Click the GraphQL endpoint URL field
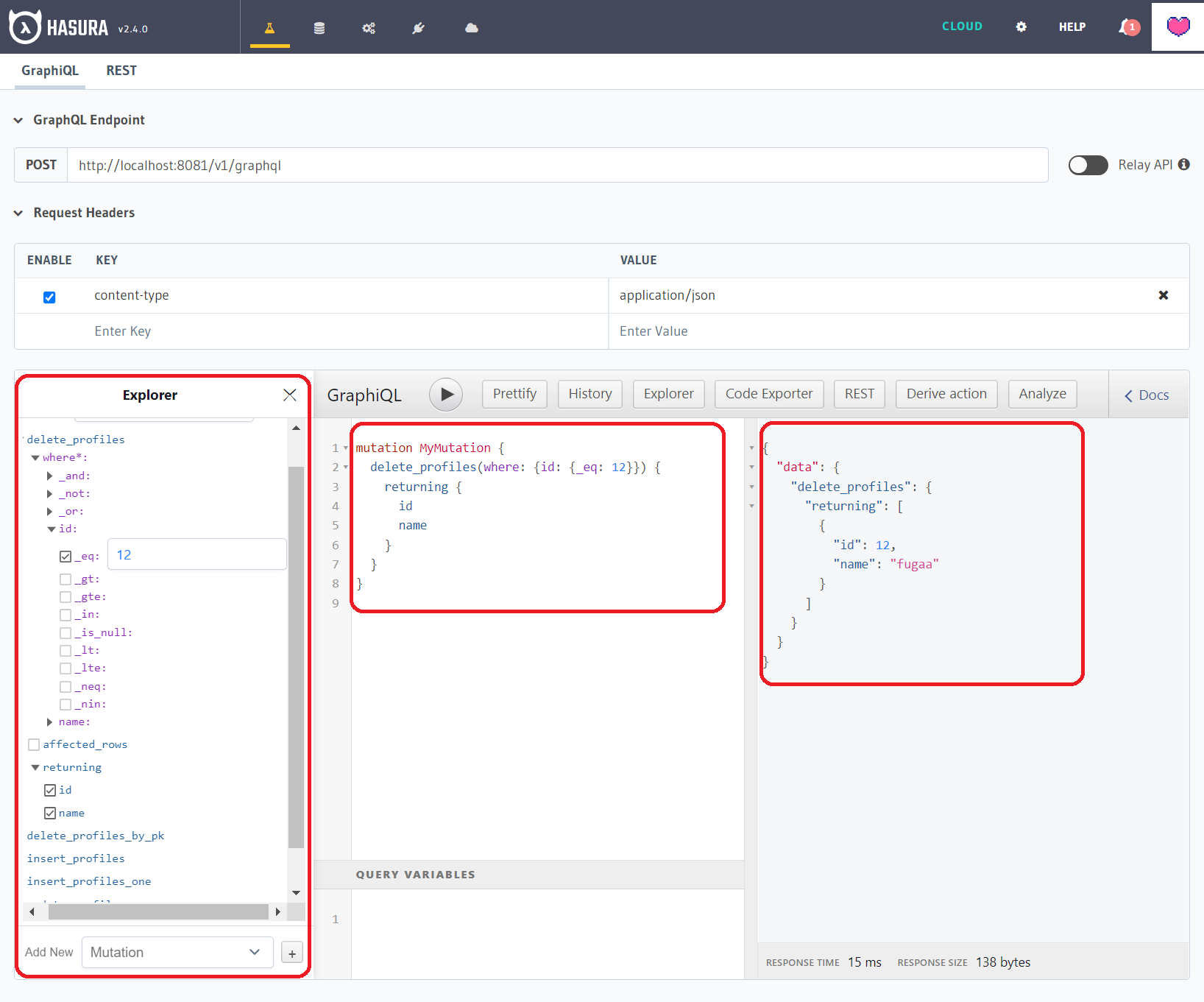This screenshot has width=1204, height=1002. point(558,165)
